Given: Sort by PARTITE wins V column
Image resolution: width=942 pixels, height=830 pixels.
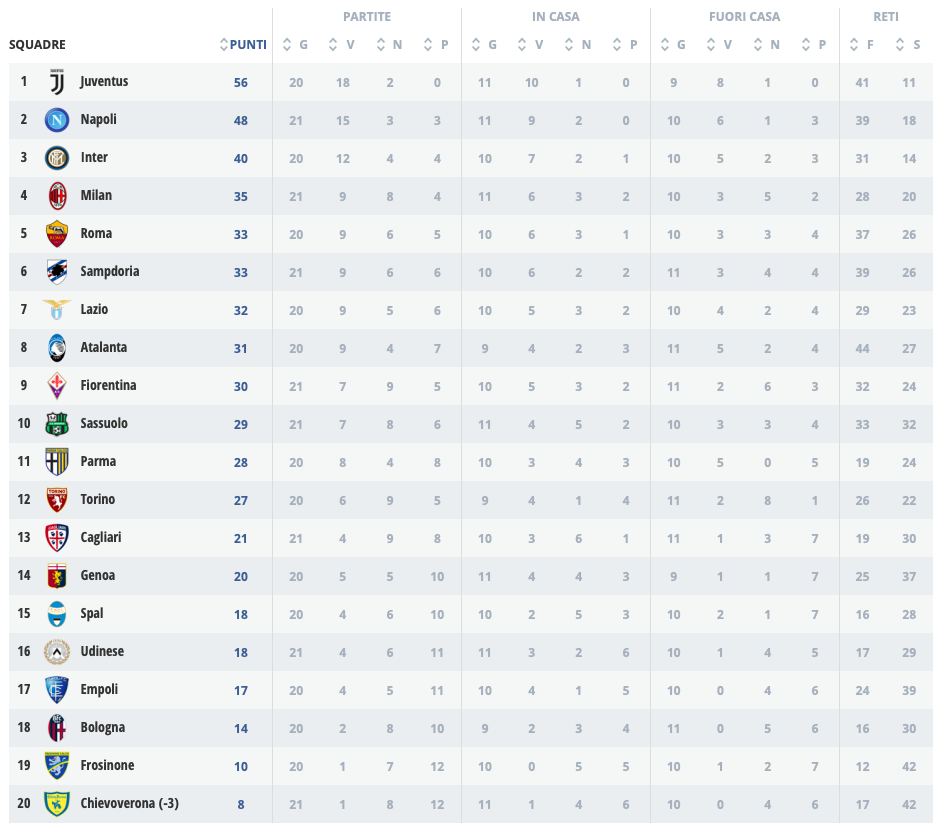Looking at the screenshot, I should [x=342, y=44].
